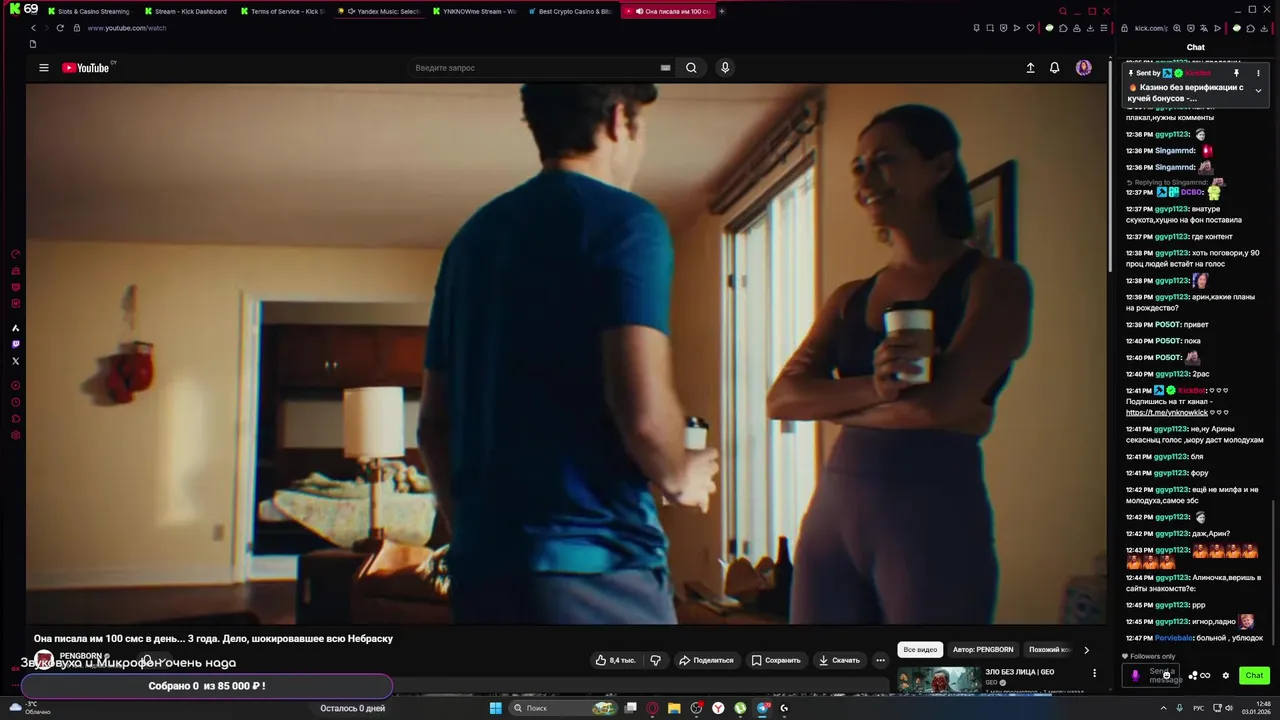
Task: Click Поделиться share button
Action: (x=706, y=660)
